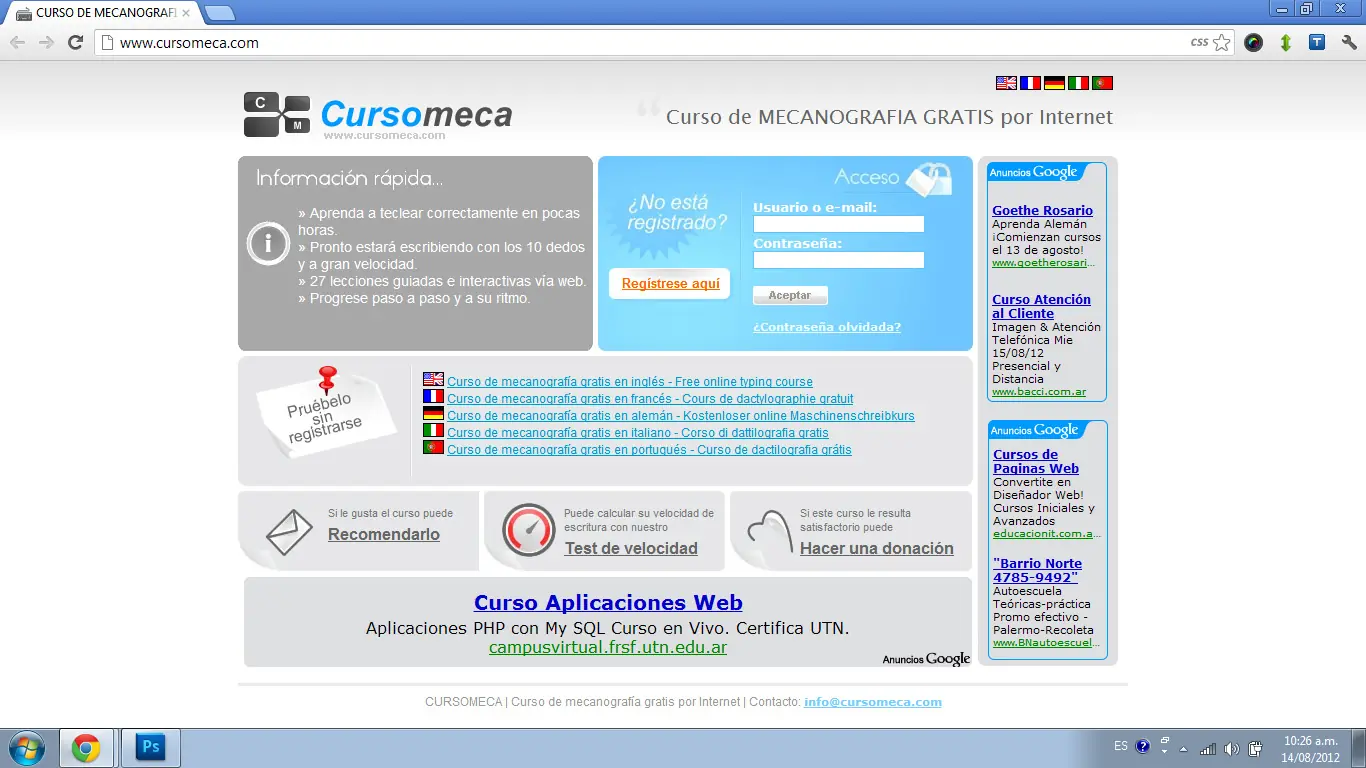Pick the Portuguese flag in the header flag row
The width and height of the screenshot is (1366, 768).
pos(1102,83)
